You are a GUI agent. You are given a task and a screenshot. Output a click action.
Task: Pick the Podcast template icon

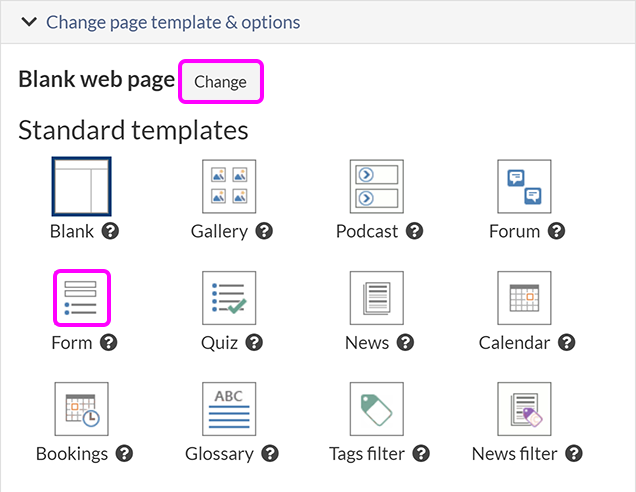click(x=377, y=186)
